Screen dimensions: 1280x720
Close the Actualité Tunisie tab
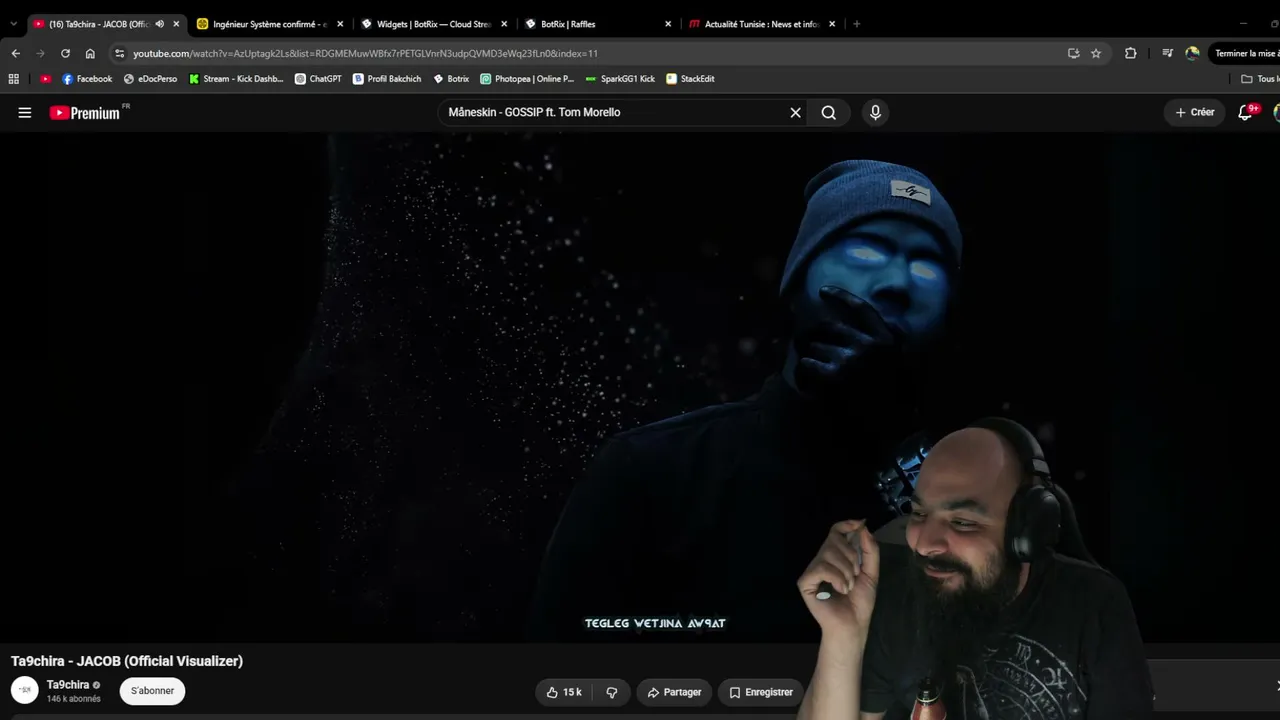[x=832, y=24]
